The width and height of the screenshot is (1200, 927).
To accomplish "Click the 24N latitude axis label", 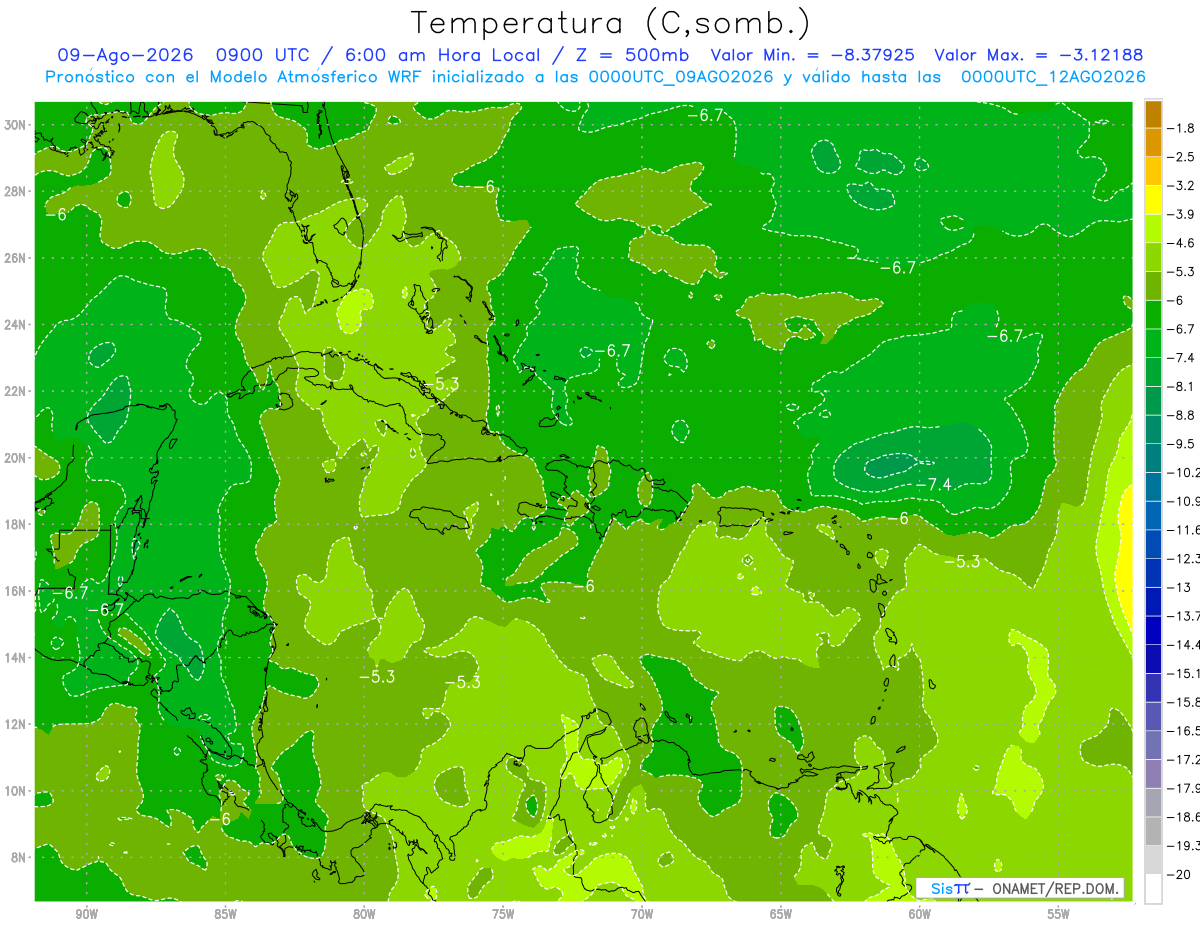I will click(x=17, y=325).
